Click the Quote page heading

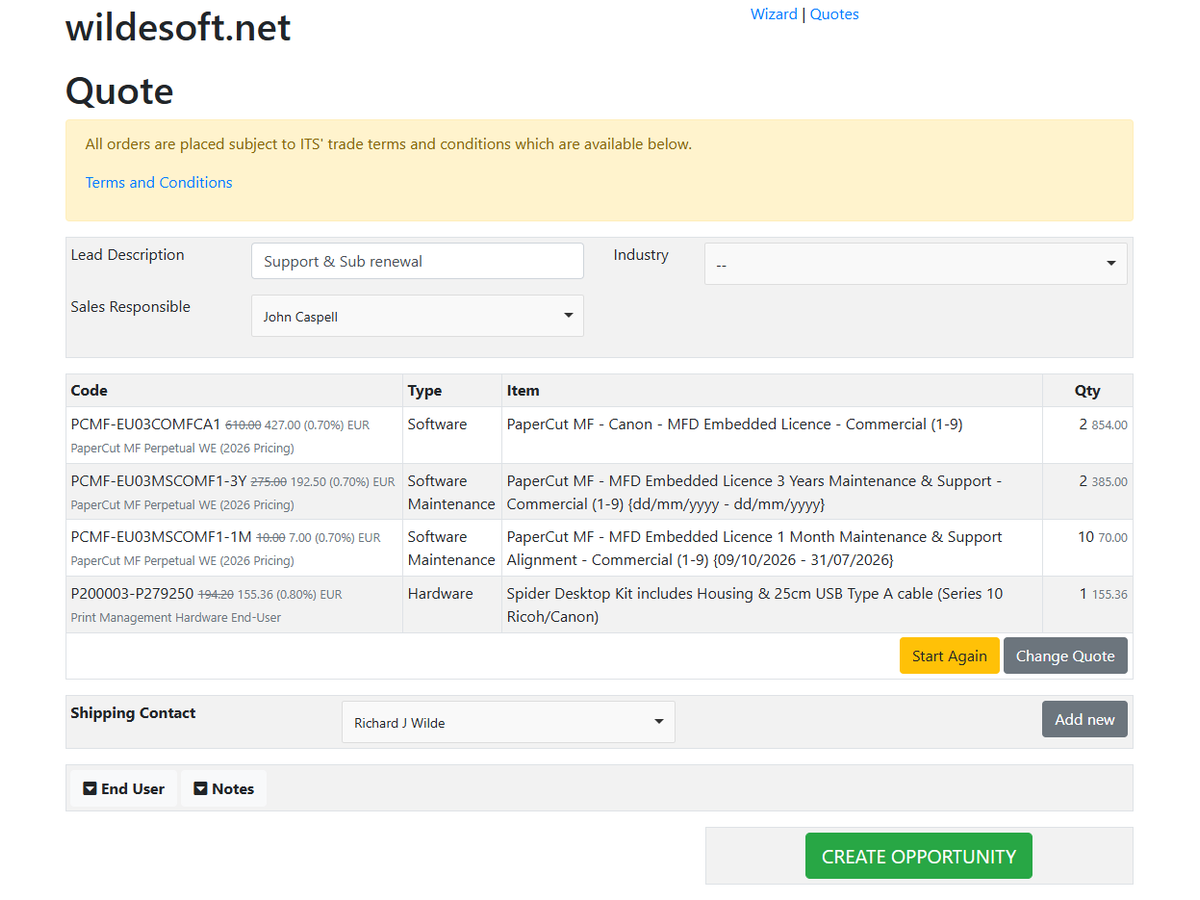(120, 91)
